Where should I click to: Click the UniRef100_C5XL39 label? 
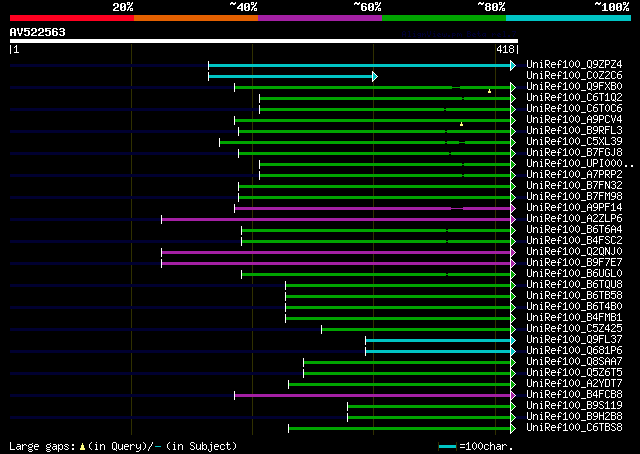coord(574,142)
